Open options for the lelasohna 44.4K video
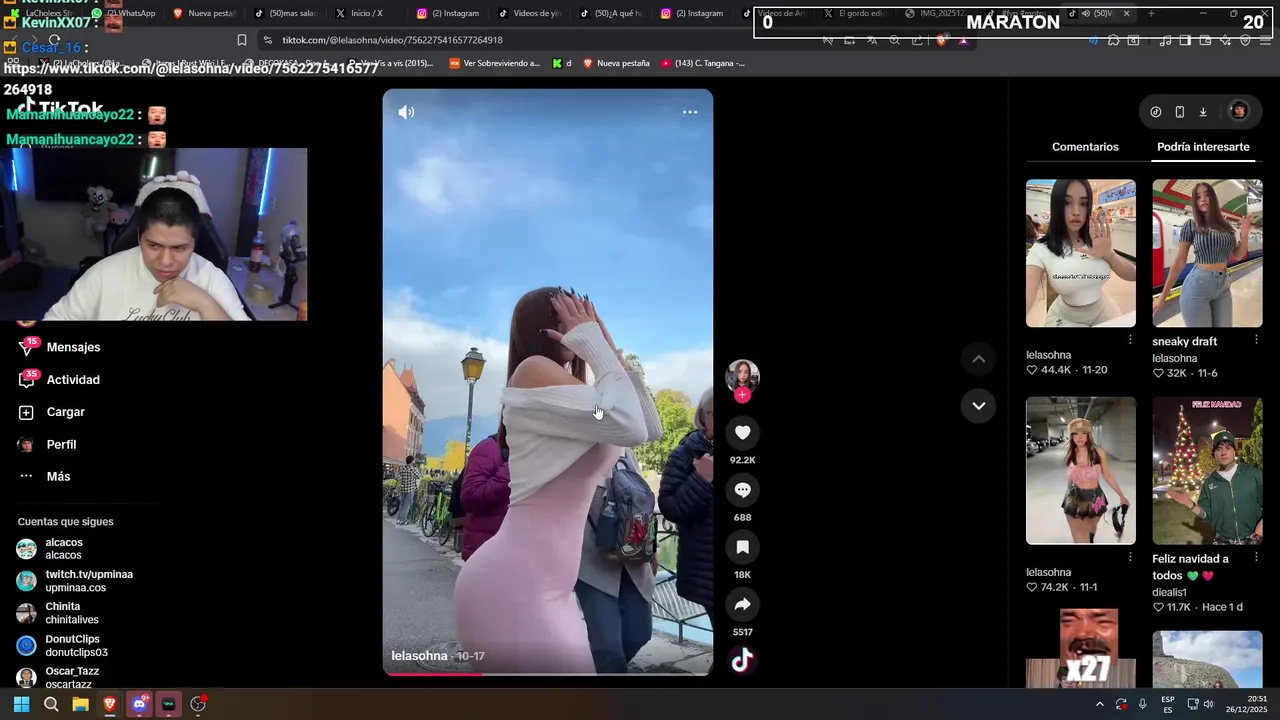 1131,340
